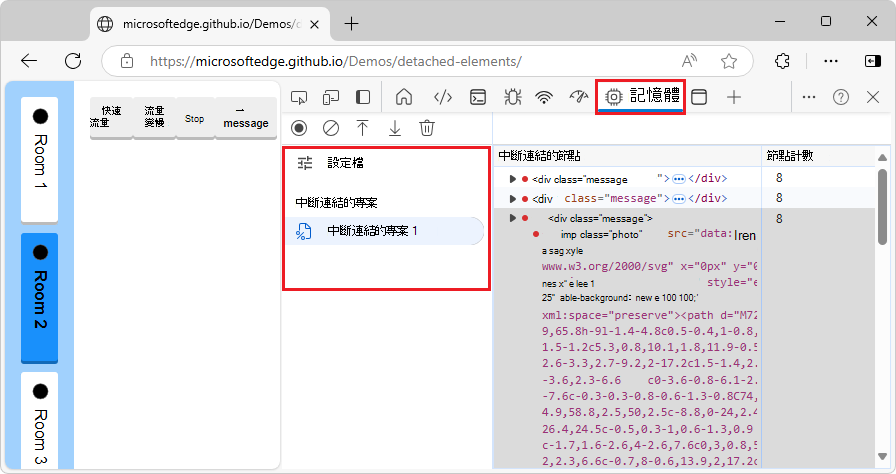Image resolution: width=896 pixels, height=474 pixels.
Task: Click the site lock info icon
Action: pos(127,61)
